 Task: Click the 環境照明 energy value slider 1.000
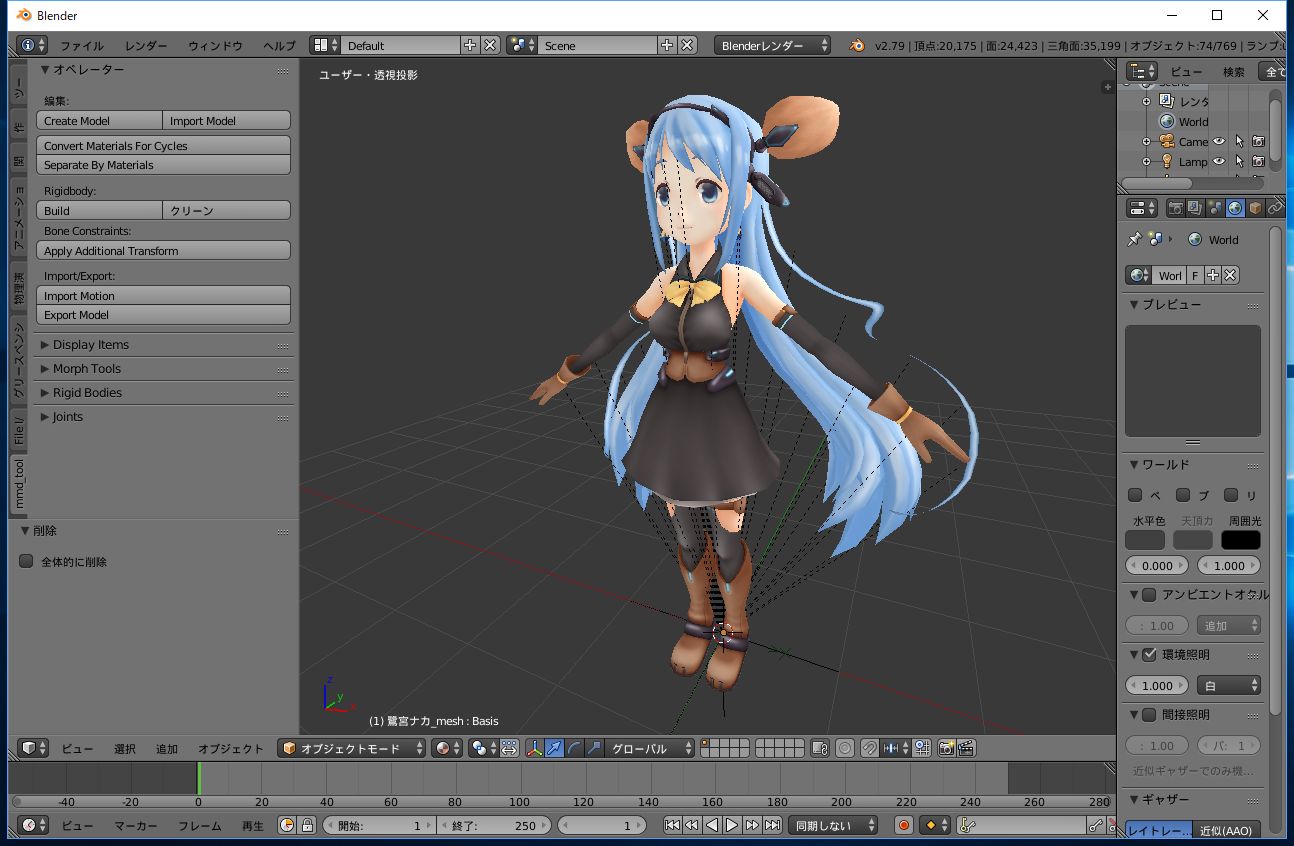[x=1157, y=685]
